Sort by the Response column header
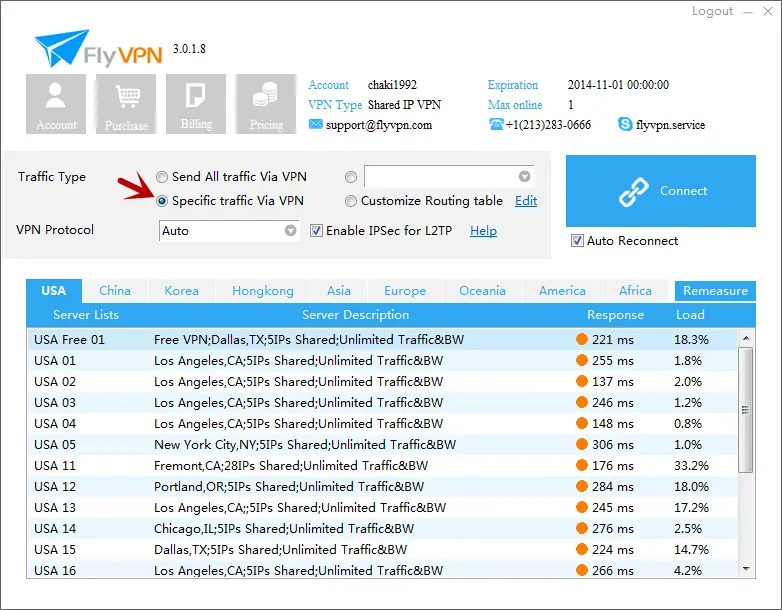 pyautogui.click(x=615, y=315)
